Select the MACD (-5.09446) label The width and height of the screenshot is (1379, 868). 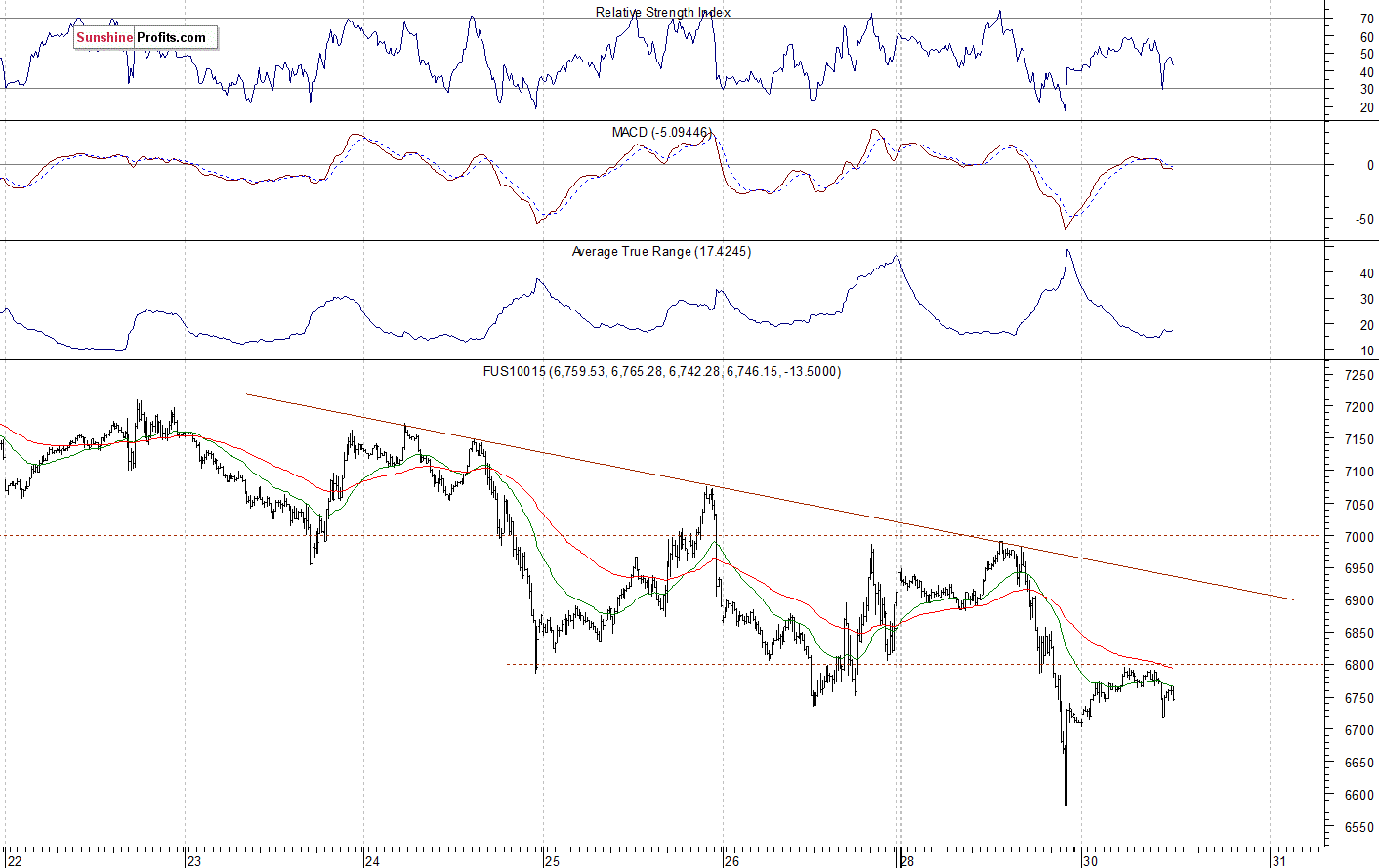coord(661,132)
